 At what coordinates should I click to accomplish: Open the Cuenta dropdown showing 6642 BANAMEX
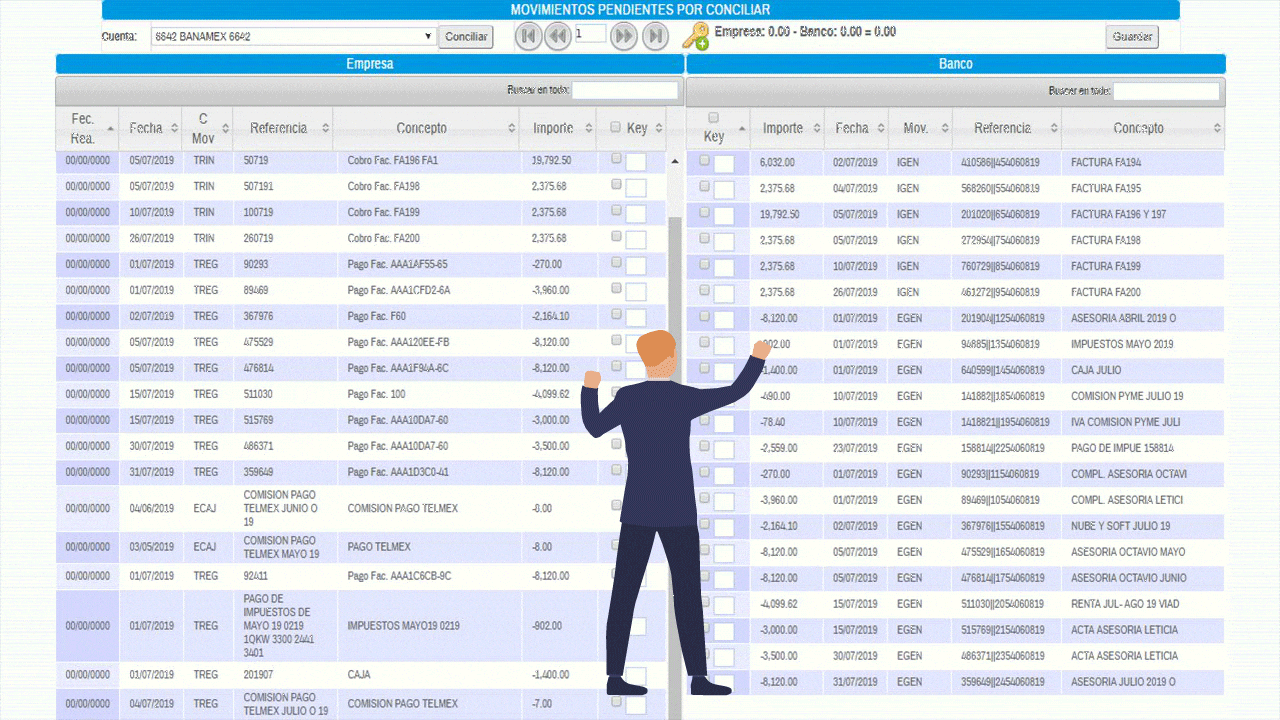294,37
